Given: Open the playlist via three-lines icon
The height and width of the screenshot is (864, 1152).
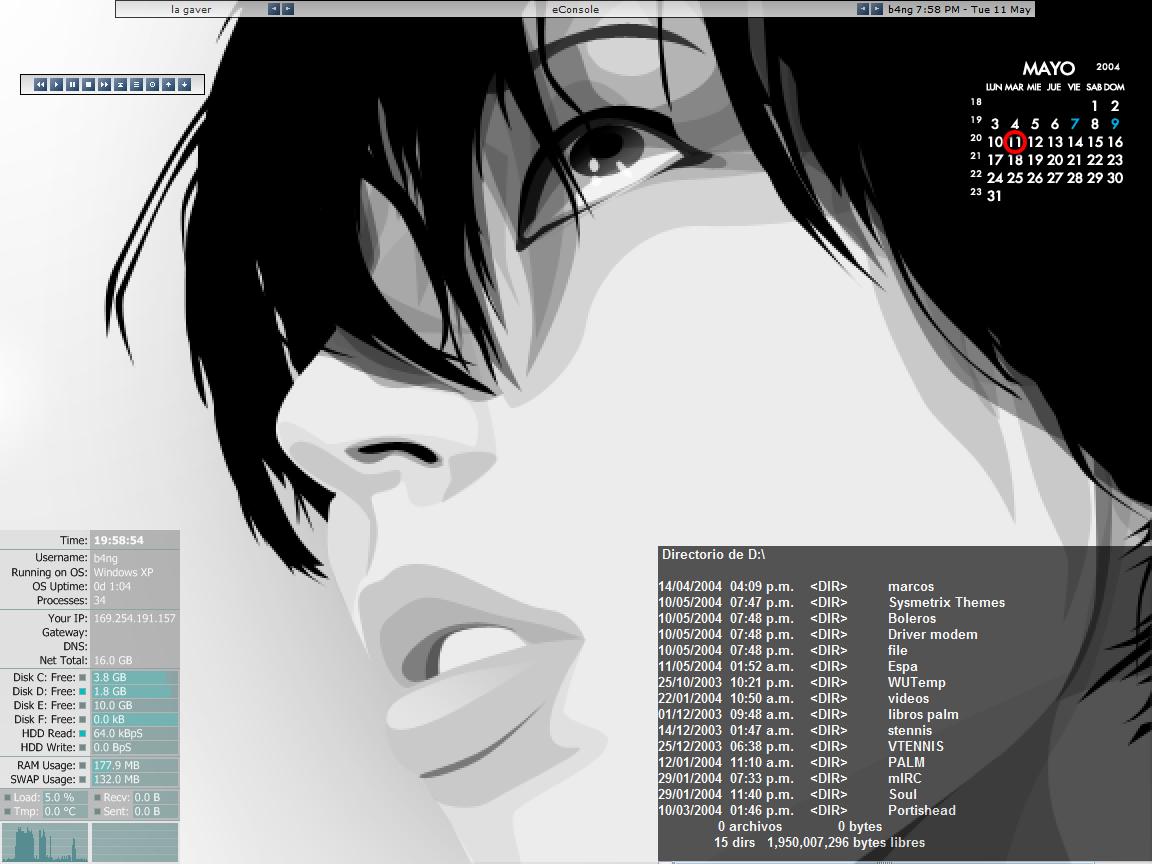Looking at the screenshot, I should coord(137,84).
